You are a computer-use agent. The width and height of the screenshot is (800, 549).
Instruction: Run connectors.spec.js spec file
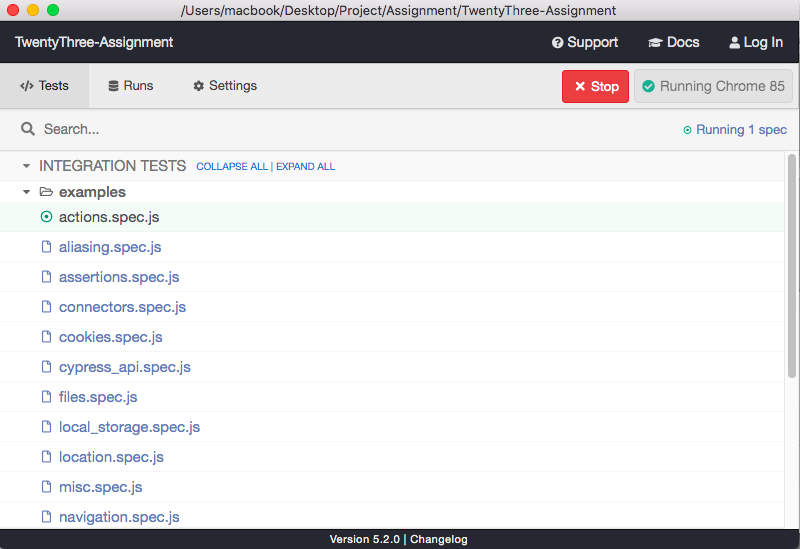(x=392, y=307)
